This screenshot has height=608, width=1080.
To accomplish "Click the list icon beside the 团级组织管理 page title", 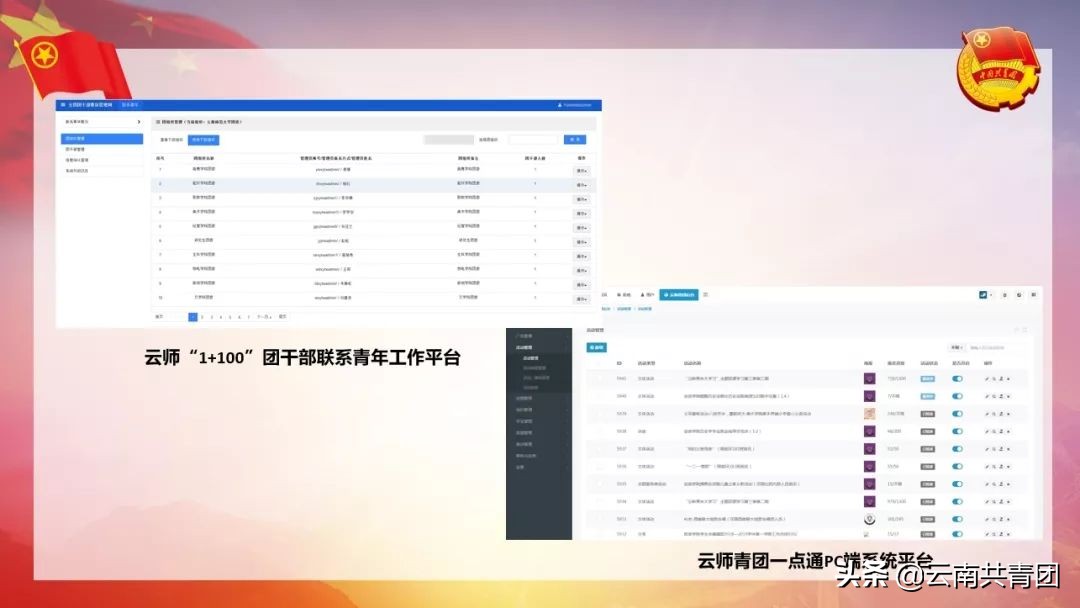I will (158, 122).
